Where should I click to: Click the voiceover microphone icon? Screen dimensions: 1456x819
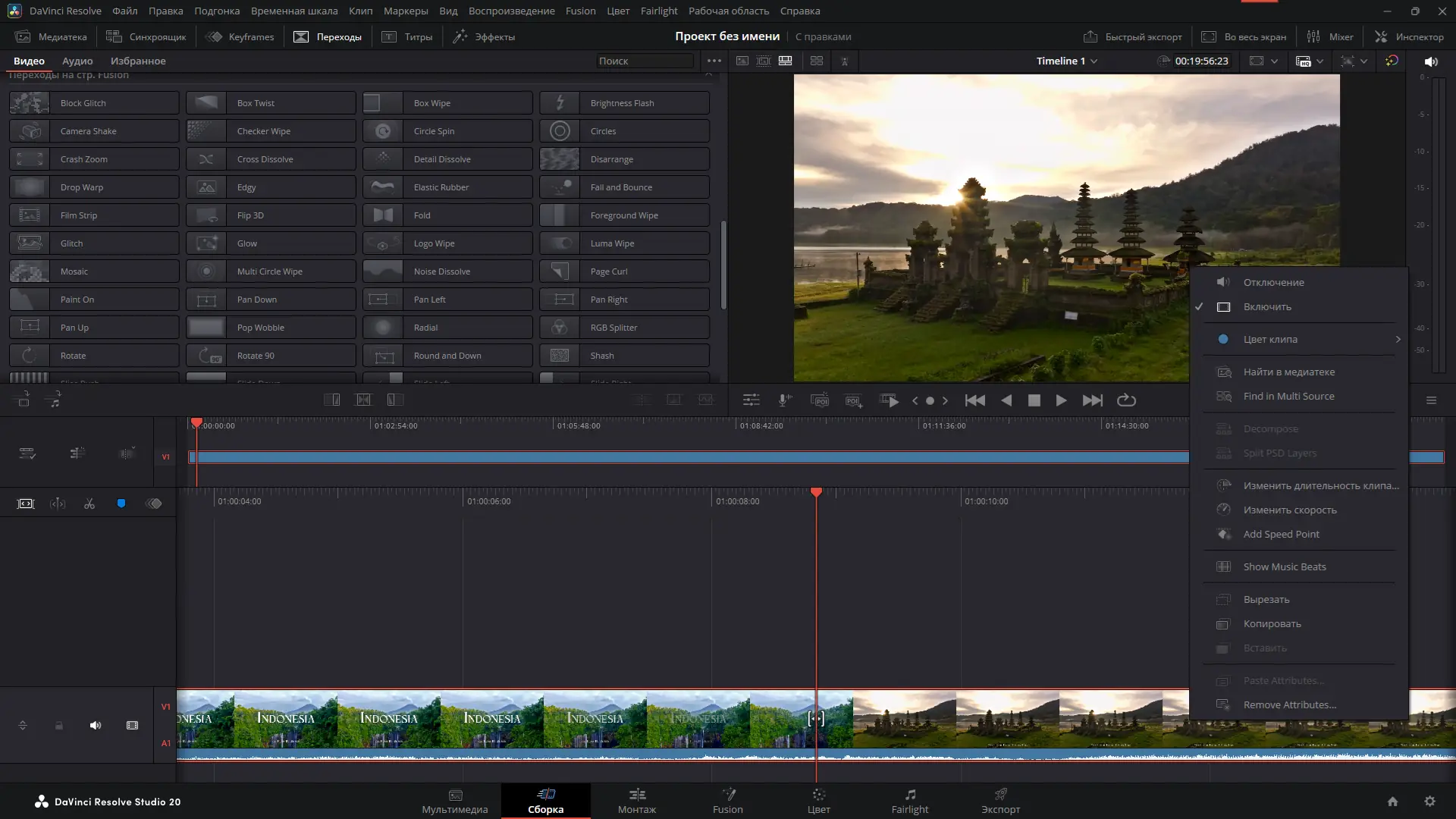[x=785, y=400]
